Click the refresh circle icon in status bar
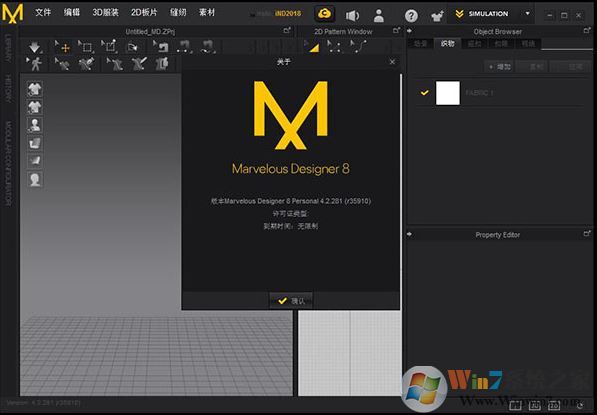Viewport: 597px width, 415px height. click(580, 405)
